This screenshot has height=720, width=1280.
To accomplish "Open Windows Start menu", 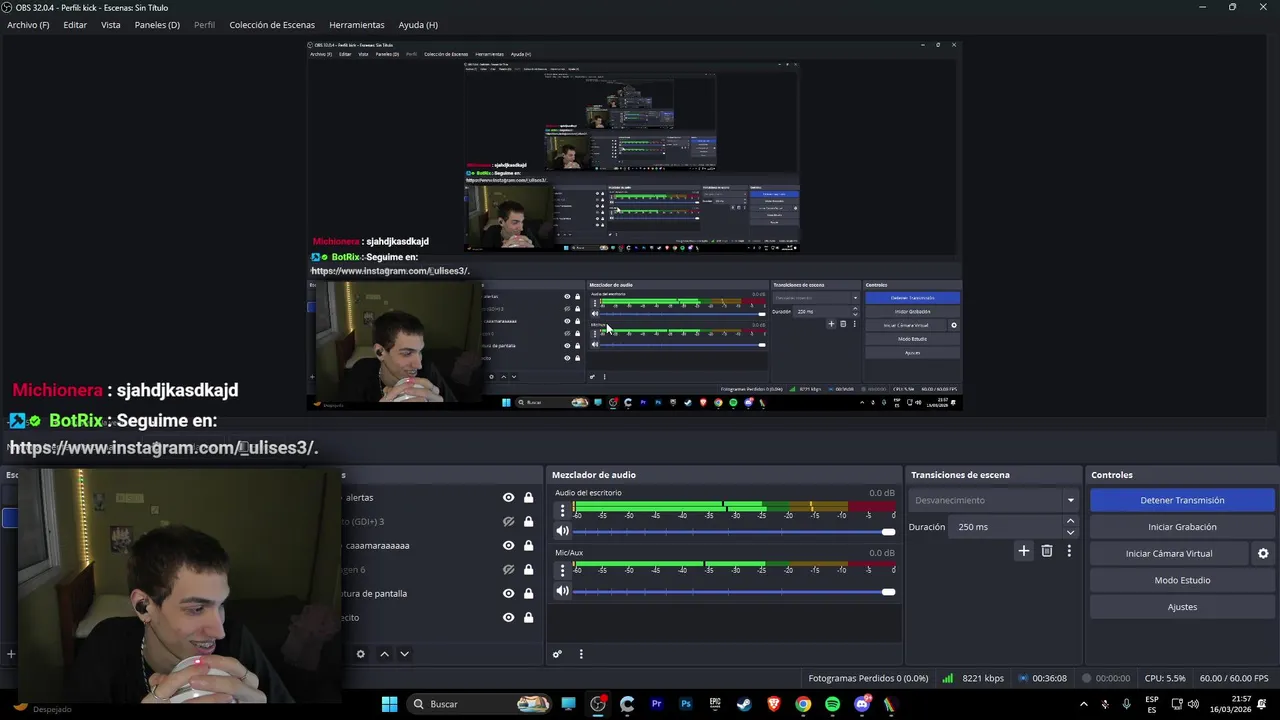I will coord(389,704).
